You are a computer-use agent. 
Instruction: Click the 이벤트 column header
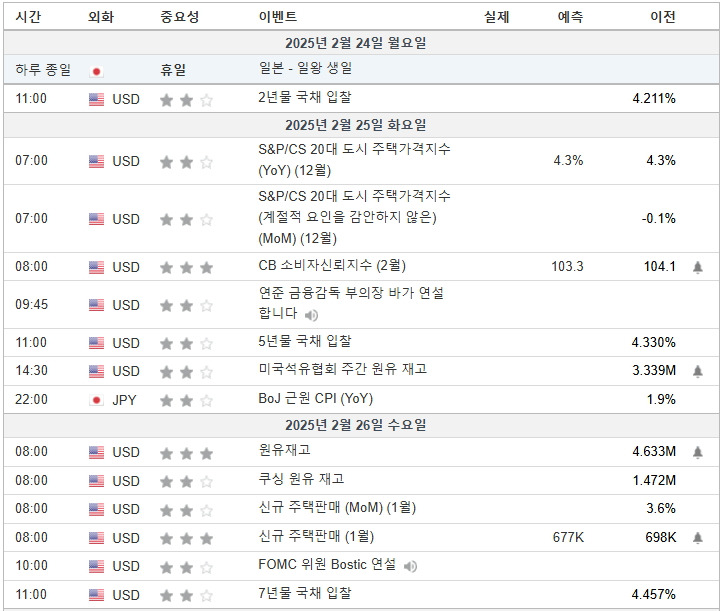(x=278, y=17)
